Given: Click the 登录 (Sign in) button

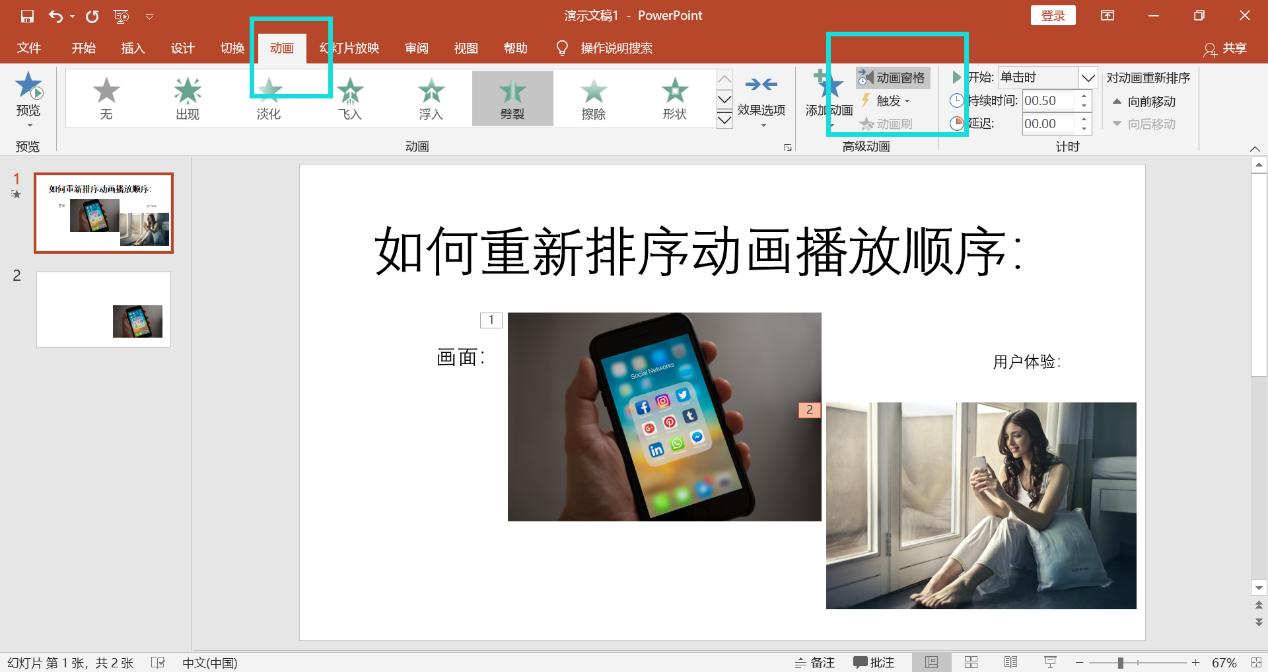Looking at the screenshot, I should point(1053,15).
